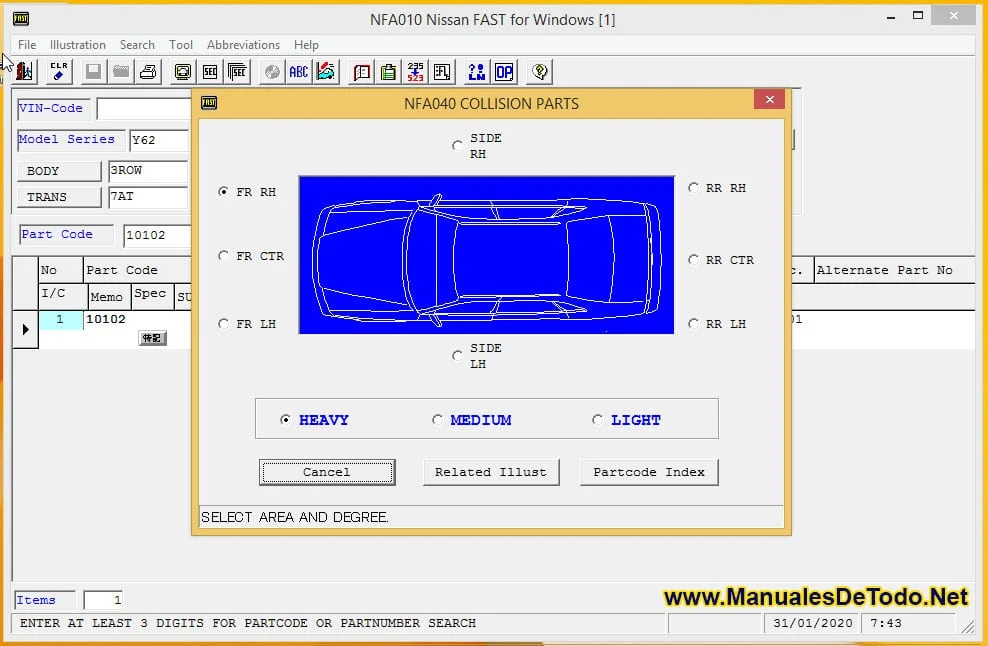Screen dimensions: 988x646
Task: Click the VIN-Code input field
Action: click(x=144, y=109)
